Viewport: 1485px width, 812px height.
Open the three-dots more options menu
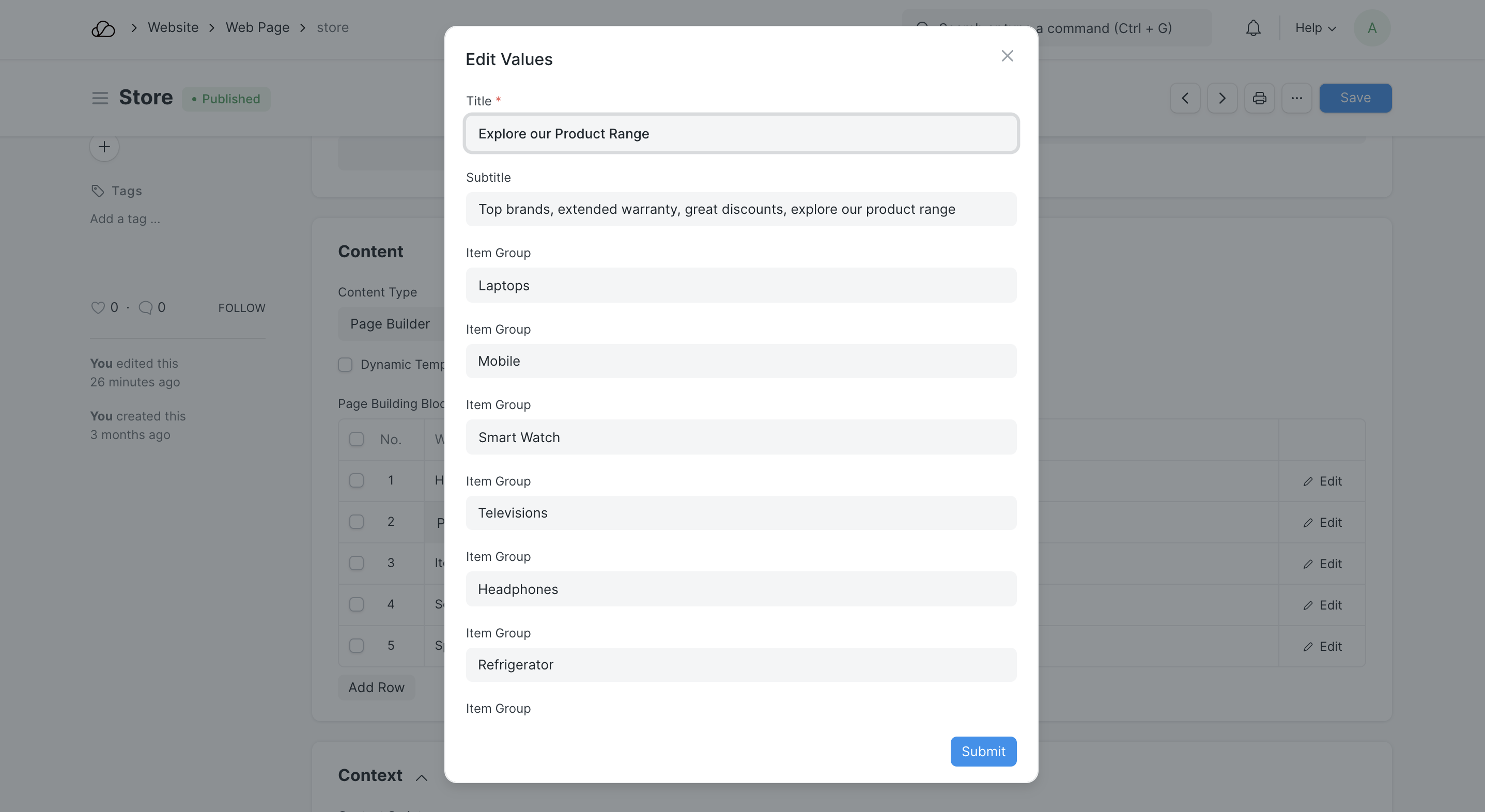click(1296, 98)
